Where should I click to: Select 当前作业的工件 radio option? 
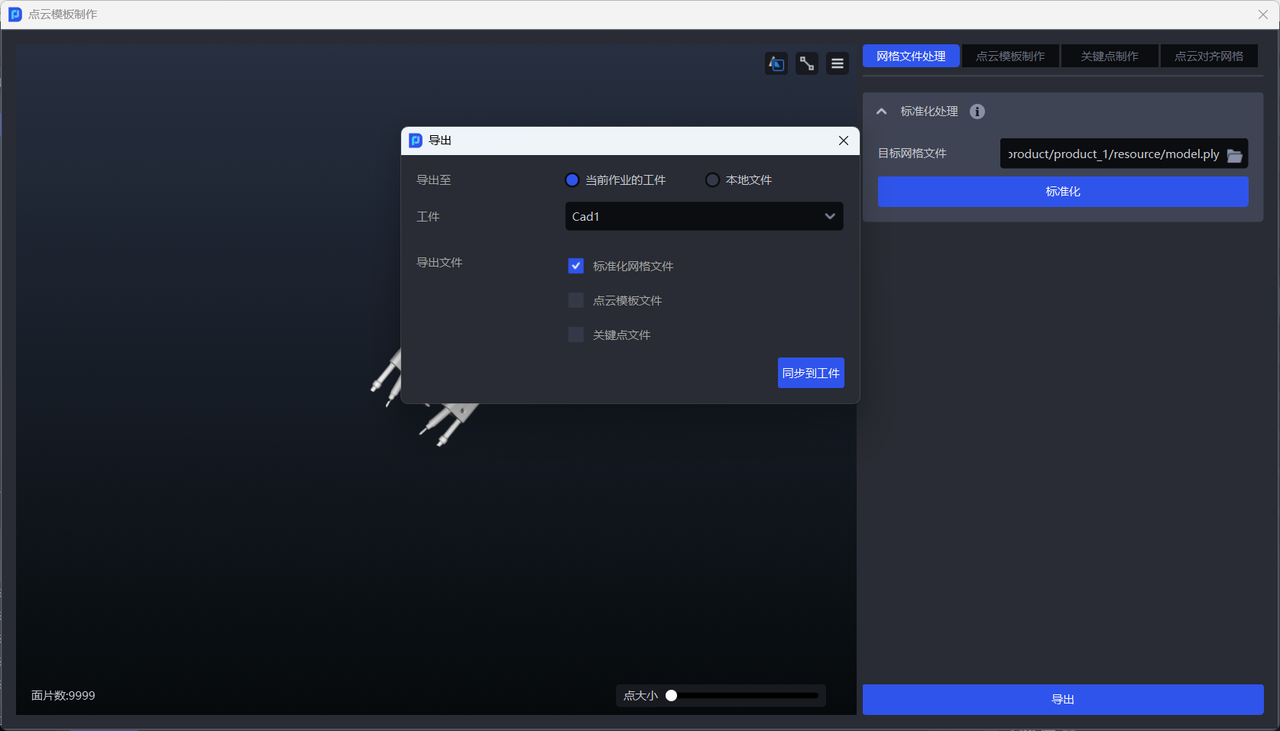[572, 180]
